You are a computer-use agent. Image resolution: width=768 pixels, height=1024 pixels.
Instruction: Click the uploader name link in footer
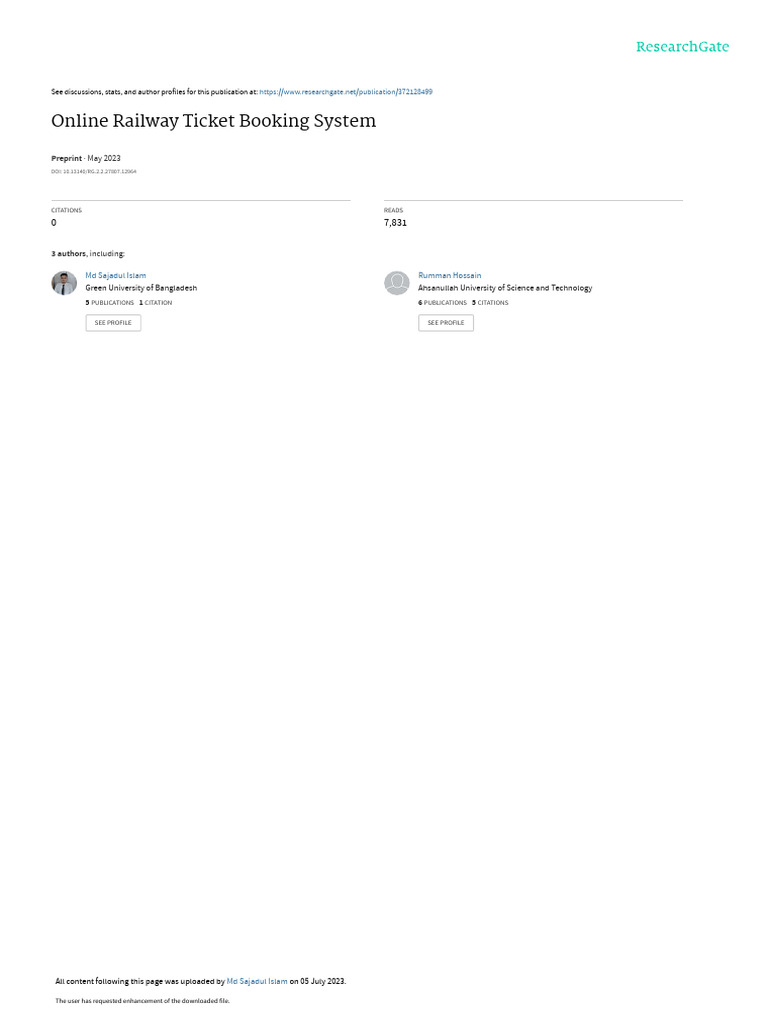coord(257,981)
